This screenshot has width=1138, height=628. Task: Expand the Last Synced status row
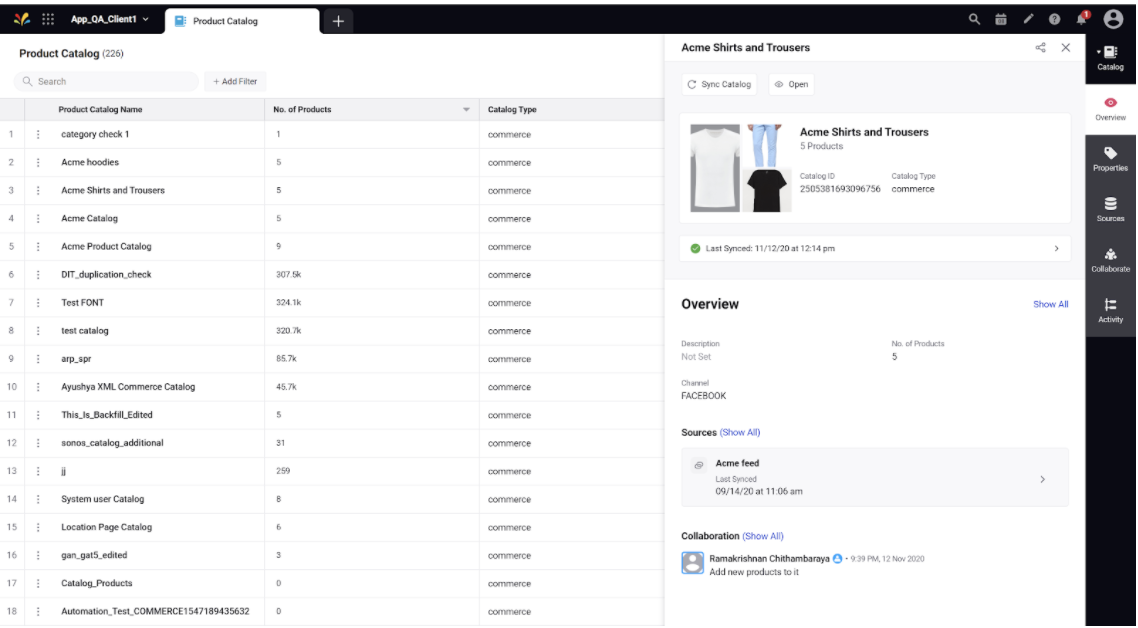point(1056,249)
